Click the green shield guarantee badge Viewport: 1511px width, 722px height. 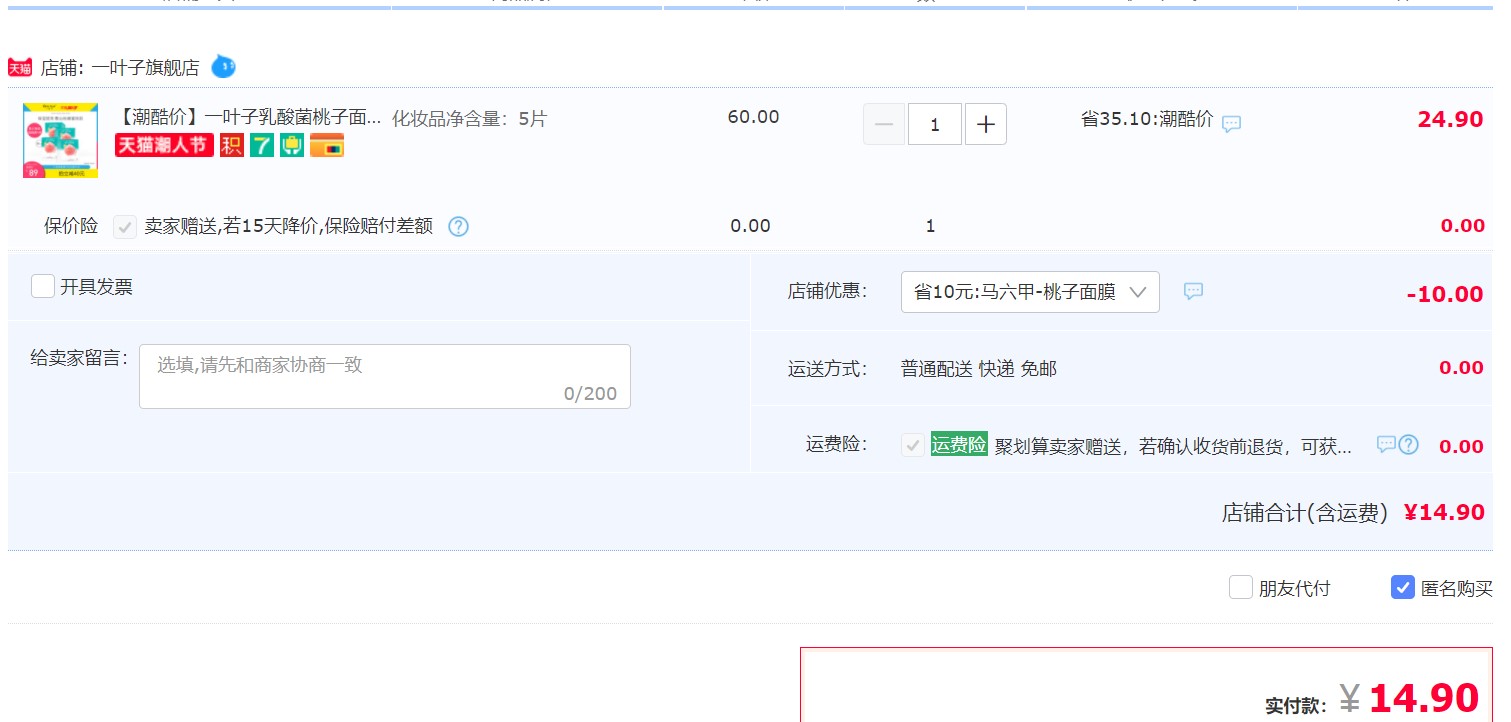292,145
